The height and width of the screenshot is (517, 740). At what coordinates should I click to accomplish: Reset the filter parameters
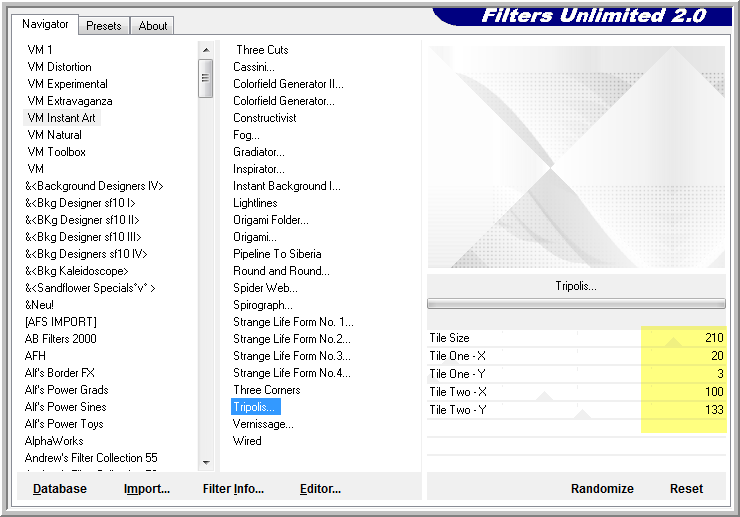point(686,489)
